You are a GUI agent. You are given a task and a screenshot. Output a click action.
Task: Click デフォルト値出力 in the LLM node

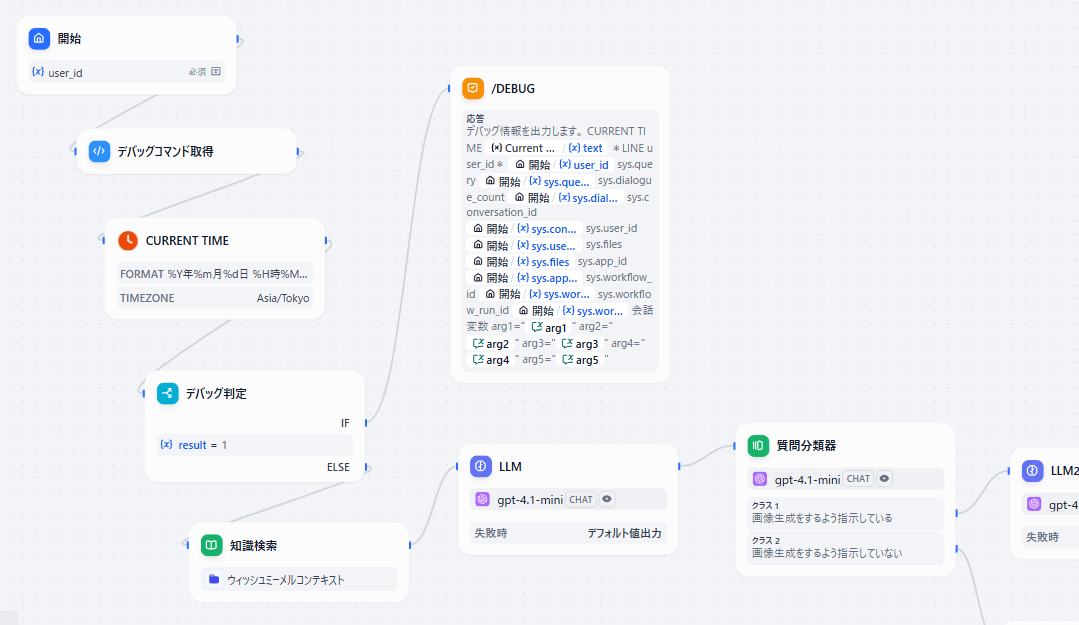(x=624, y=533)
